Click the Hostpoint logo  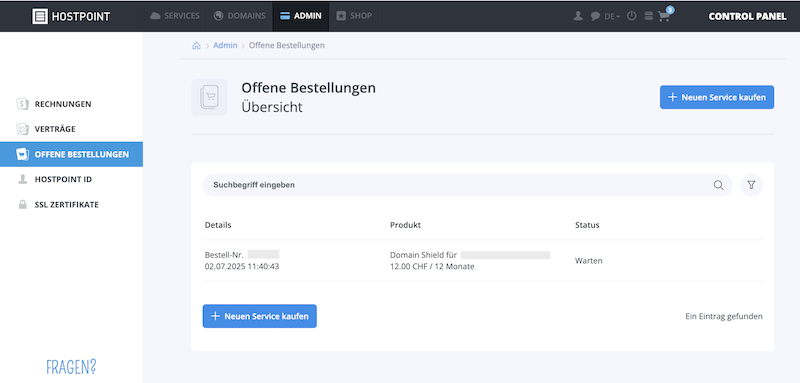pos(71,16)
